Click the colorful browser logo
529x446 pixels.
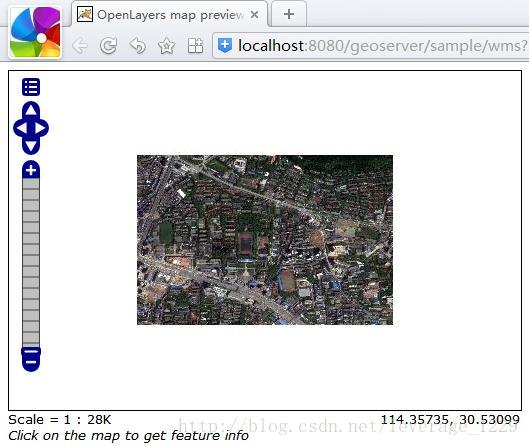35,32
